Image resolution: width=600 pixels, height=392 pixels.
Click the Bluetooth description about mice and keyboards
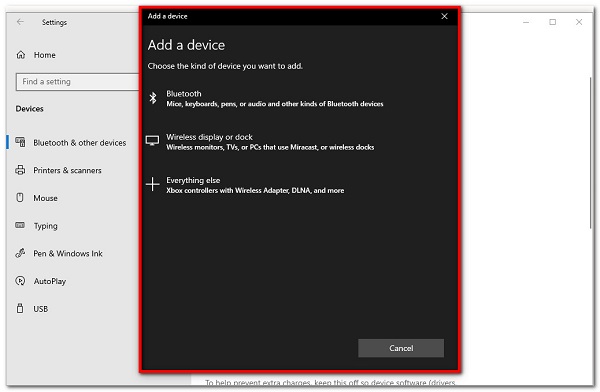click(x=275, y=104)
